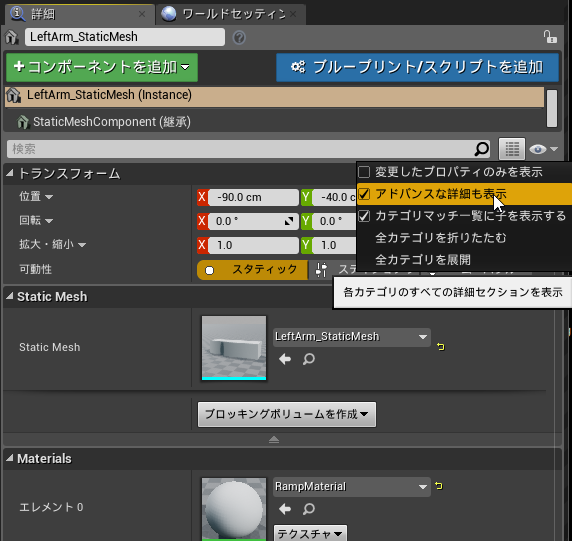The width and height of the screenshot is (572, 541).
Task: Open ブロッキングボリュームを作成 dropdown button
Action: (287, 414)
